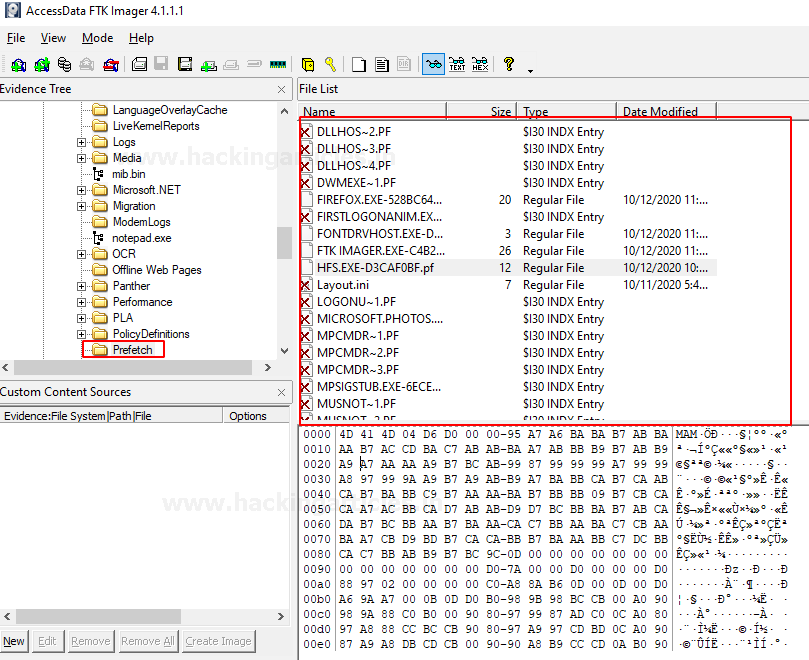This screenshot has height=660, width=809.
Task: Click the Detect EFS Encryption key icon
Action: point(331,65)
